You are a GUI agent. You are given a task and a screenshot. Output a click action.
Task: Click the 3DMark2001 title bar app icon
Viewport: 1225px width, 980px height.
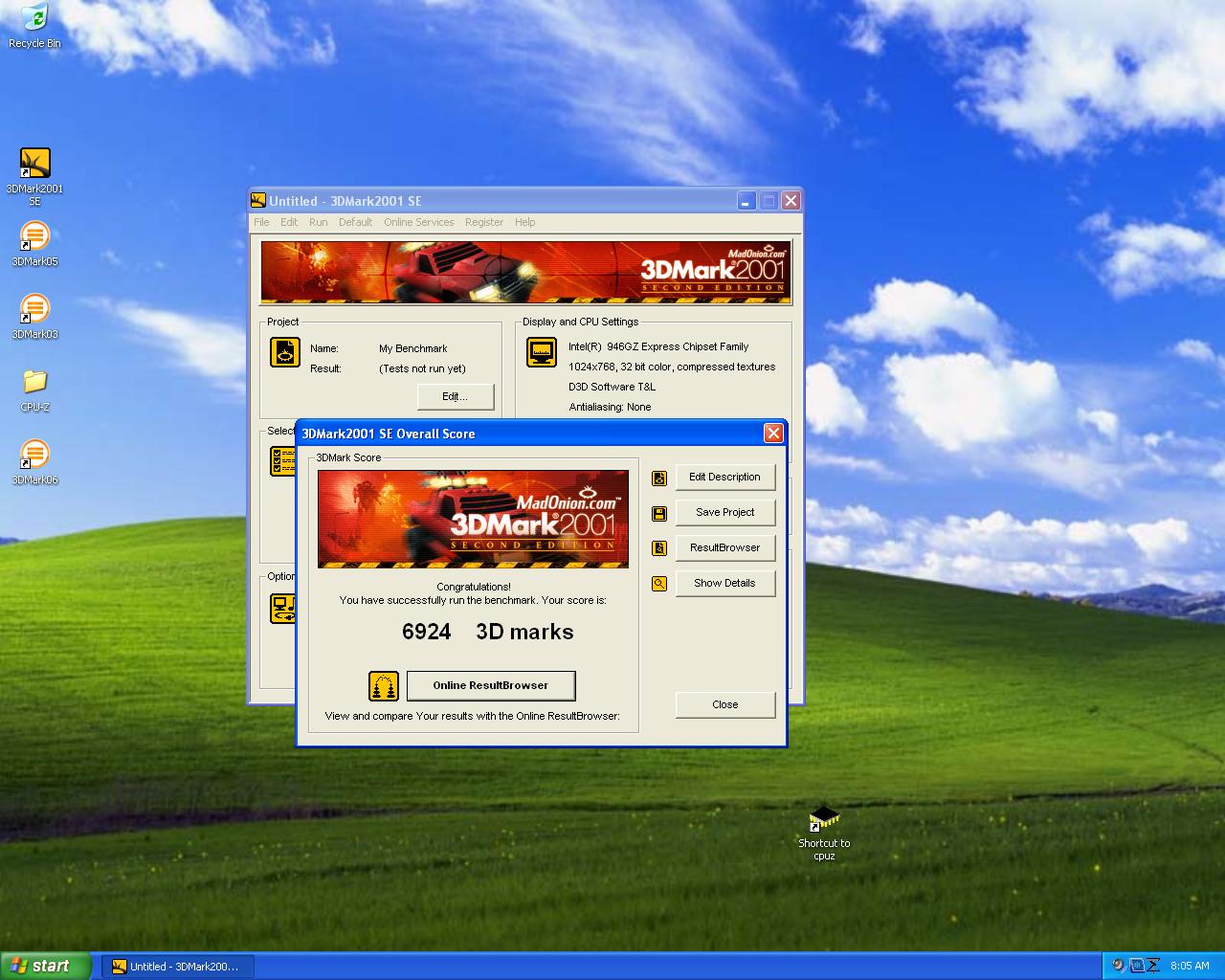tap(258, 200)
